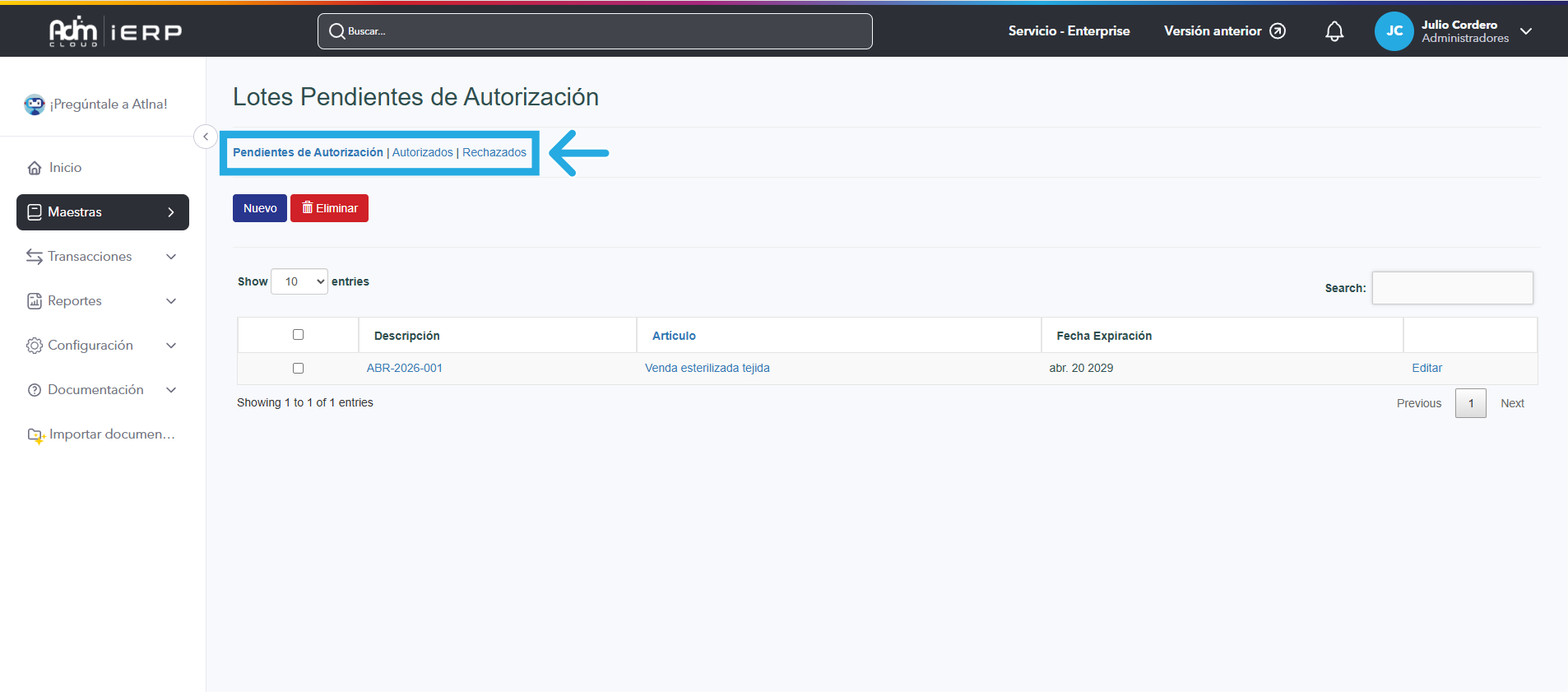Click the JC user avatar
Image resolution: width=1568 pixels, height=692 pixels.
1394,31
